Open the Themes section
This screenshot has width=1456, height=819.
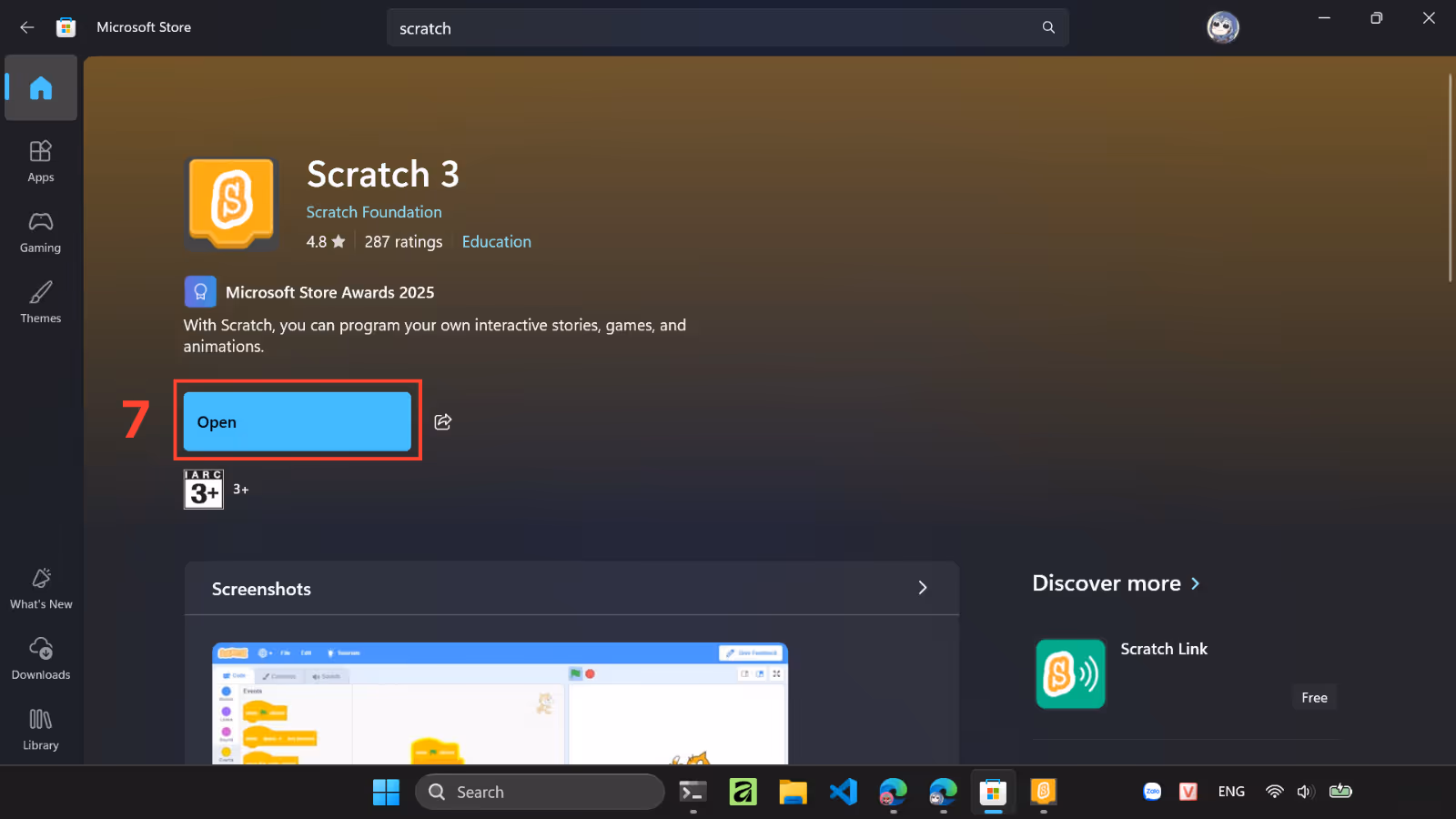coord(41,302)
